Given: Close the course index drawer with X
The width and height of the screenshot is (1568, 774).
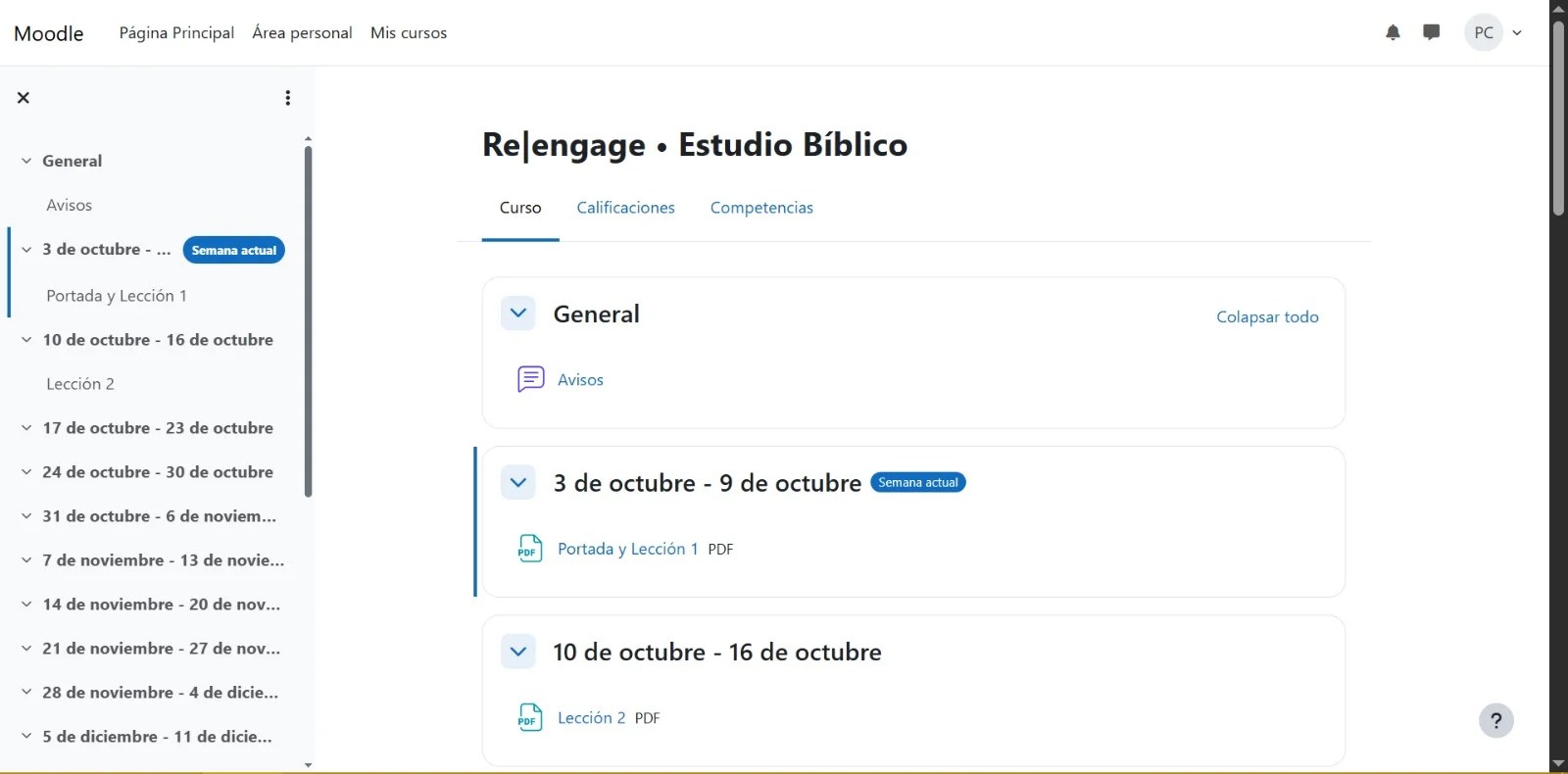Looking at the screenshot, I should pos(24,98).
